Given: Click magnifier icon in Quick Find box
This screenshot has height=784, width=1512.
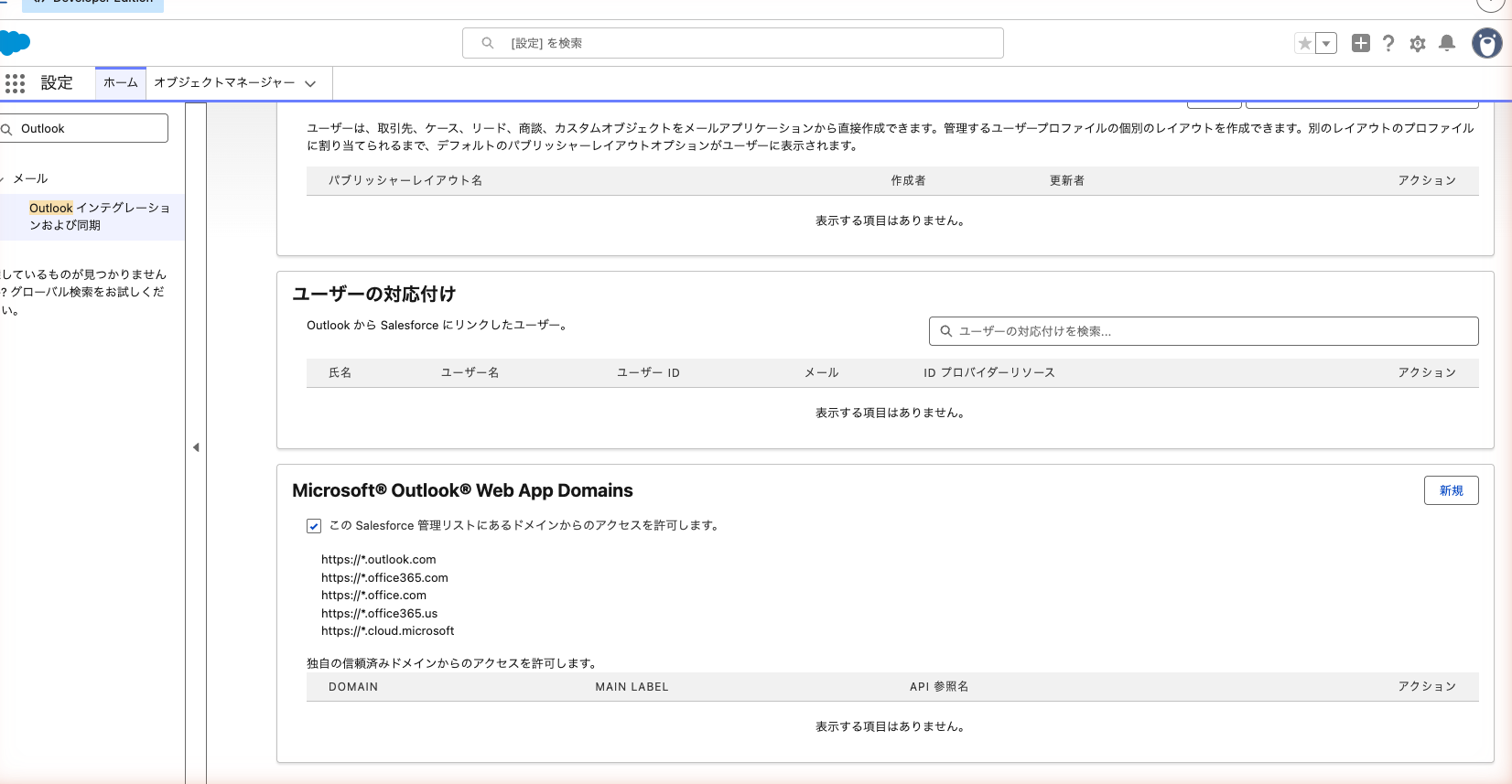Looking at the screenshot, I should click(x=6, y=129).
